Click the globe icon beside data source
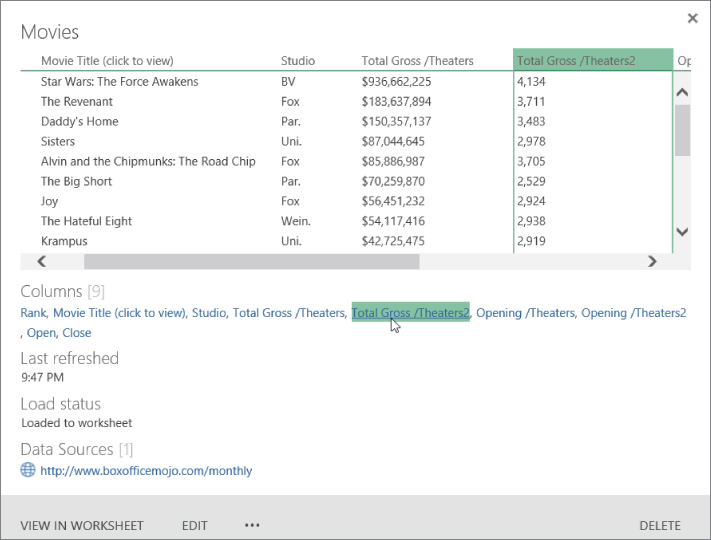 pos(28,470)
